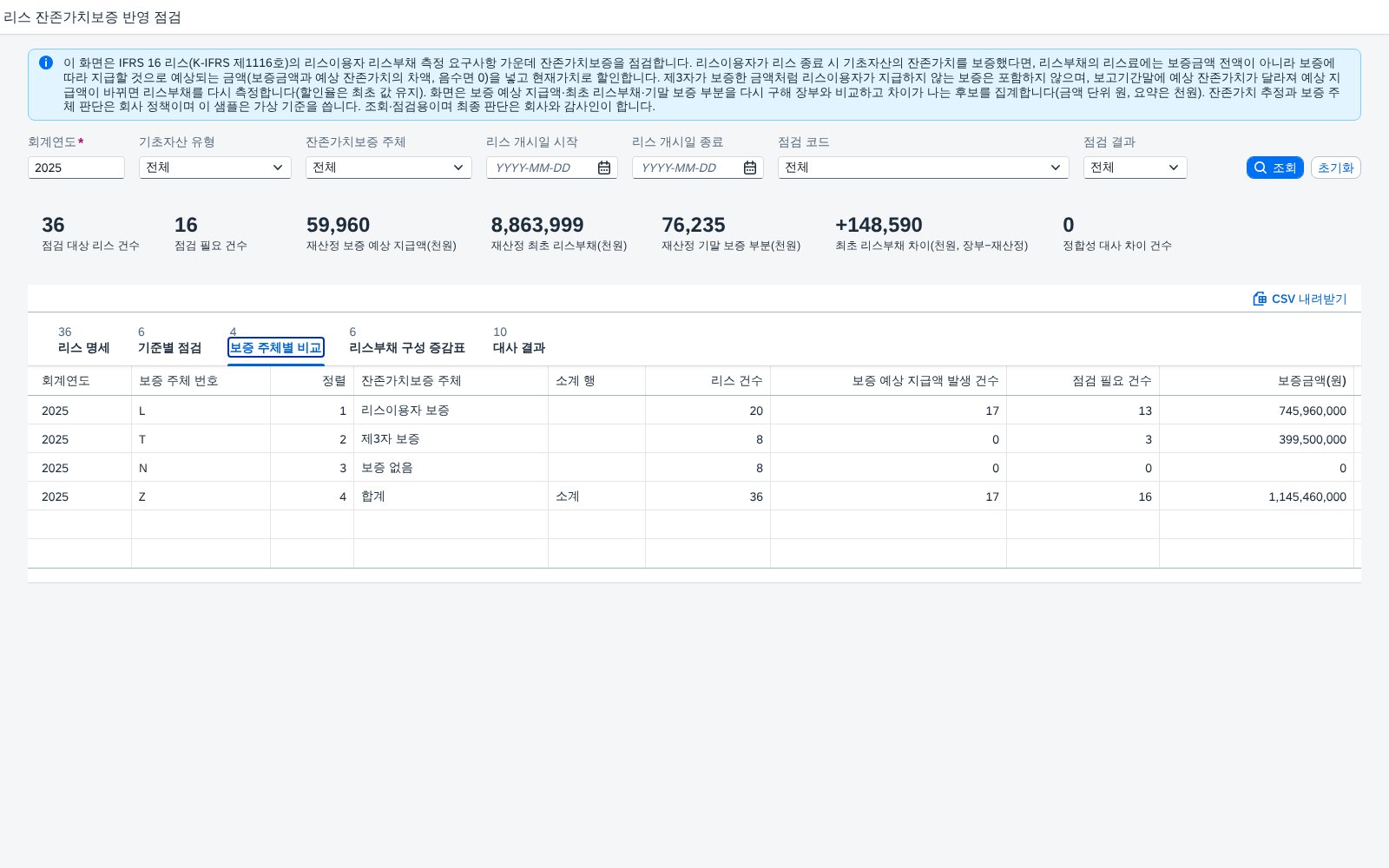Click the 리스 건수 column header
The width and height of the screenshot is (1389, 868).
(x=708, y=381)
